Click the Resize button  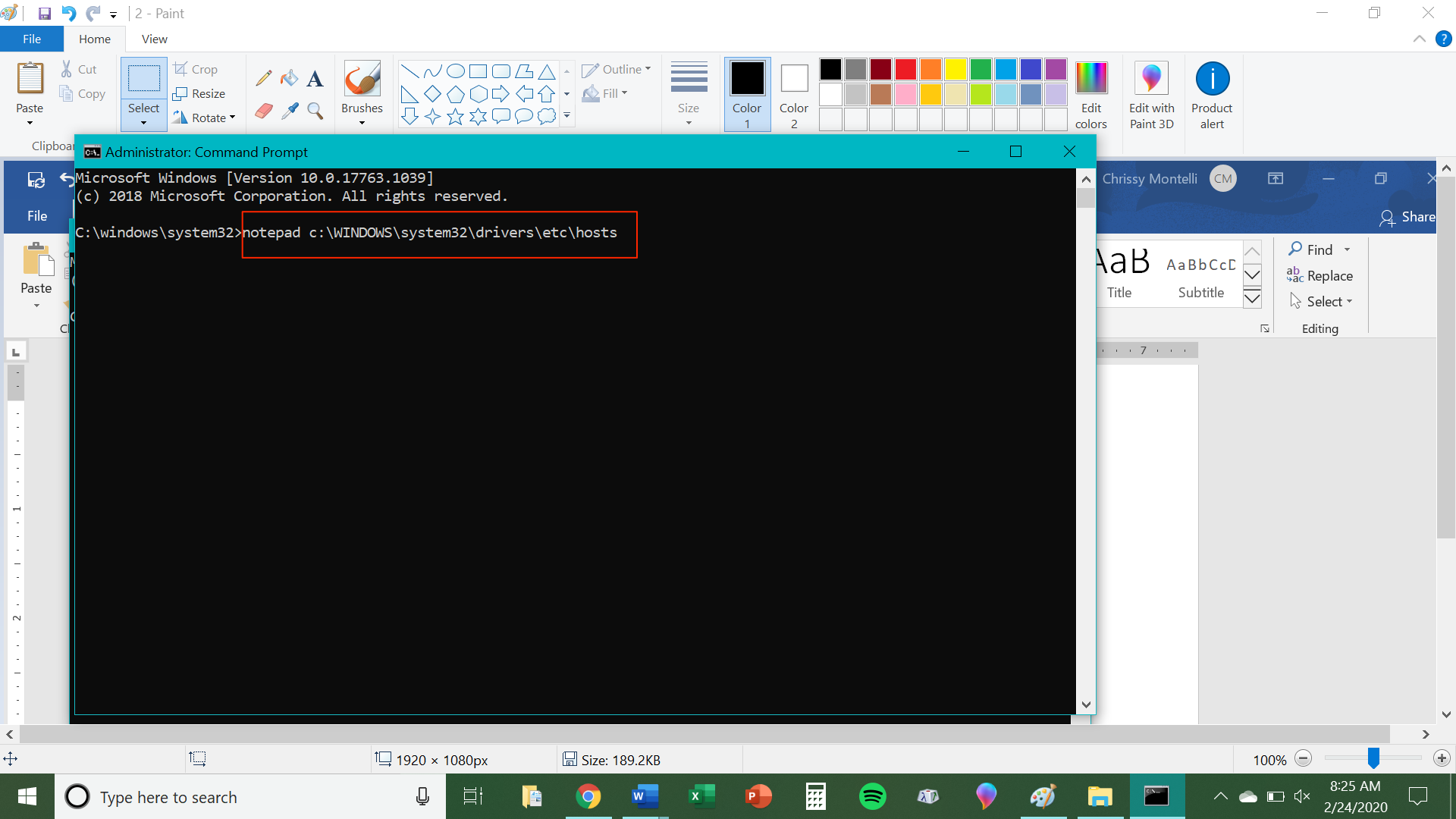pyautogui.click(x=199, y=93)
